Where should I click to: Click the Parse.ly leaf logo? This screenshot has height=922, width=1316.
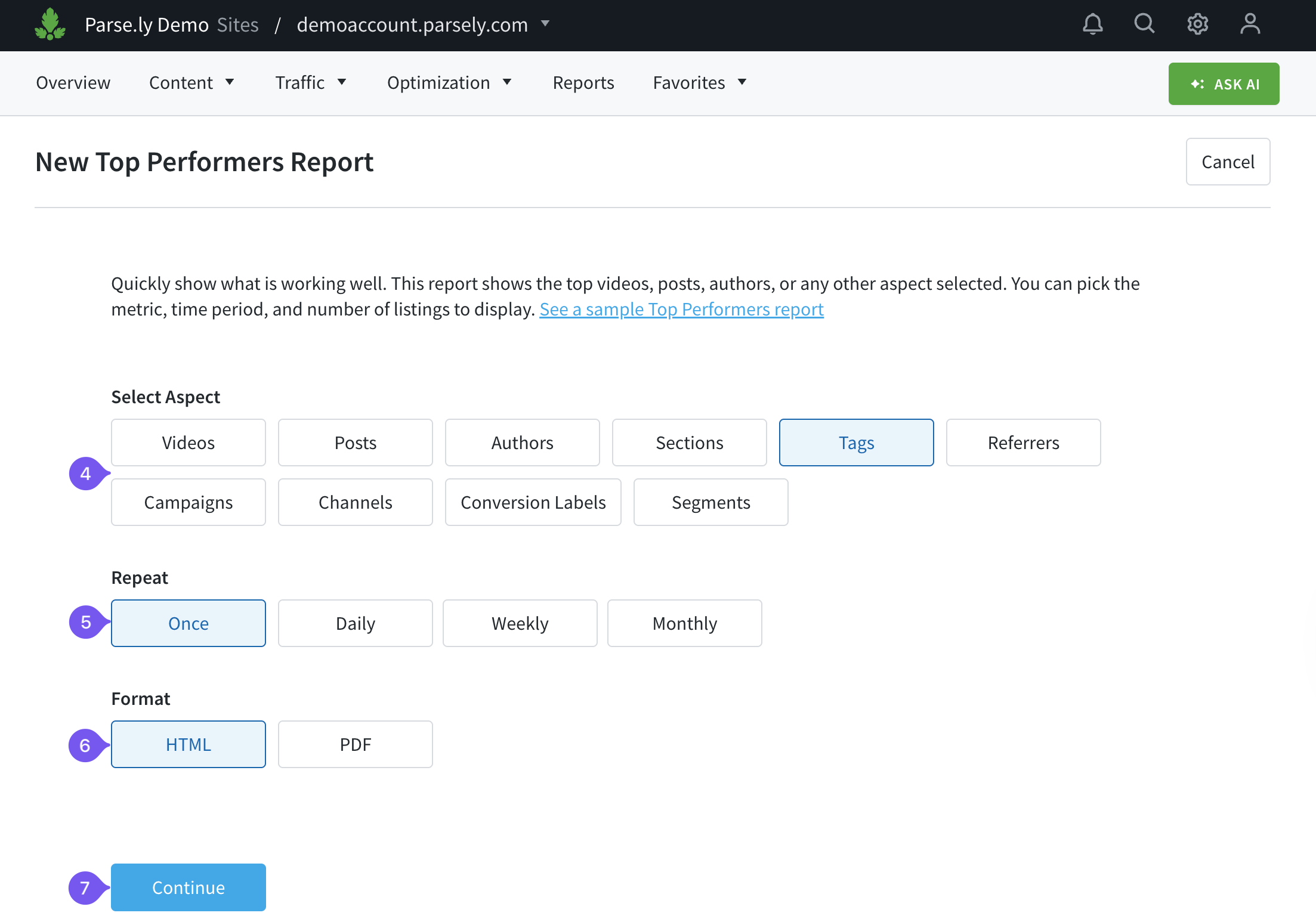tap(50, 24)
